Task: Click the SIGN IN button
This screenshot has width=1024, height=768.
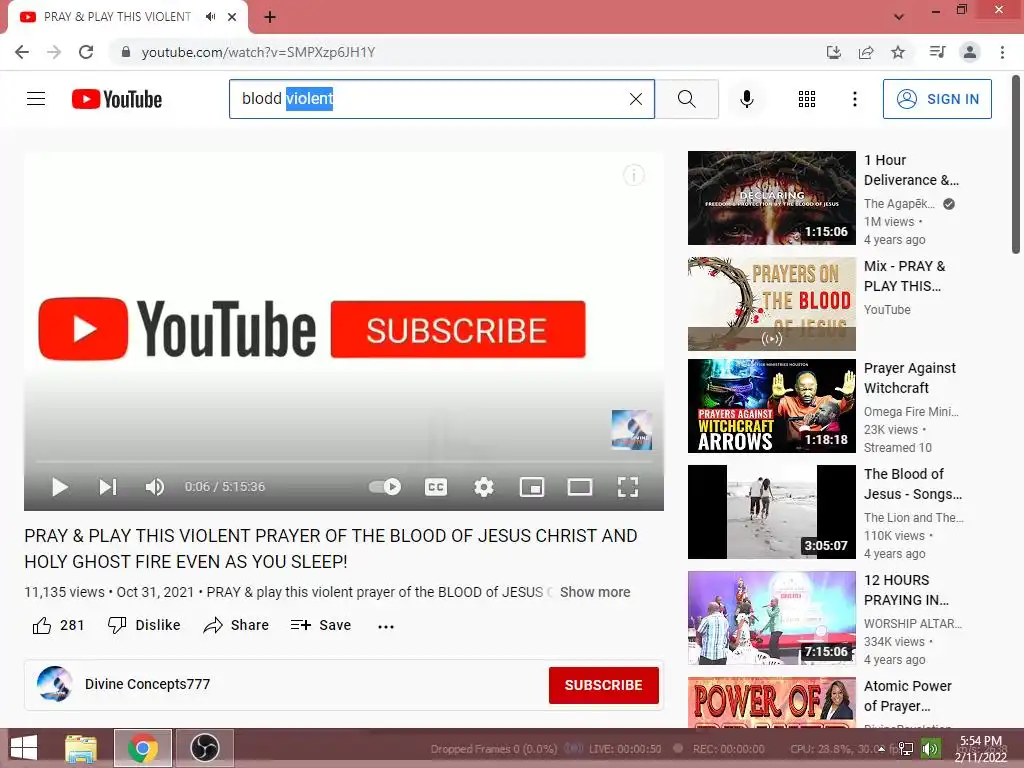Action: [936, 99]
